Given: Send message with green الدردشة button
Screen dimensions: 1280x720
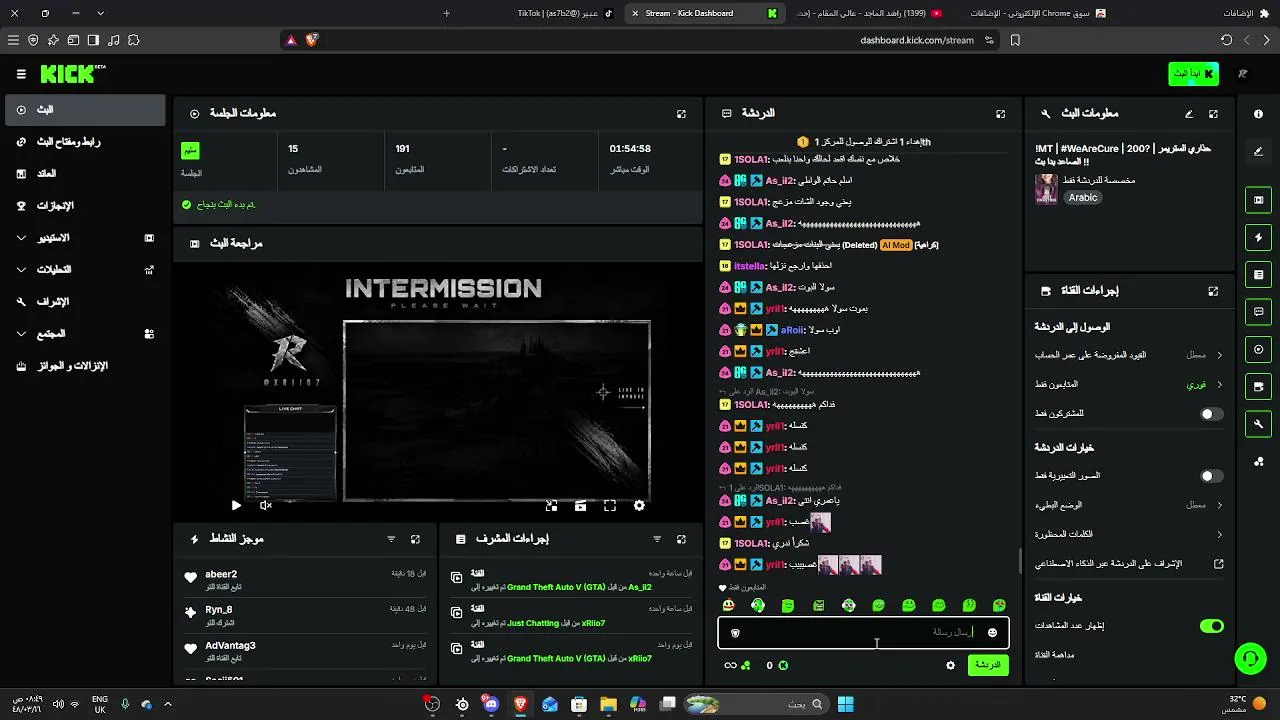Looking at the screenshot, I should click(x=988, y=665).
